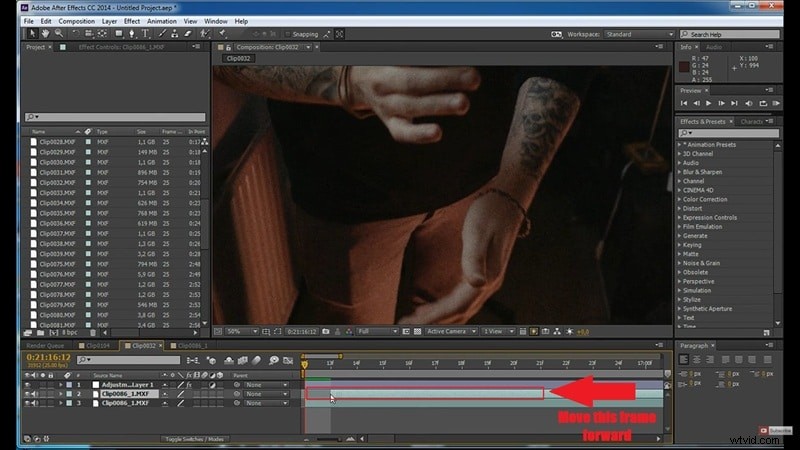This screenshot has width=800, height=450.
Task: Open the Composition menu
Action: [x=77, y=21]
